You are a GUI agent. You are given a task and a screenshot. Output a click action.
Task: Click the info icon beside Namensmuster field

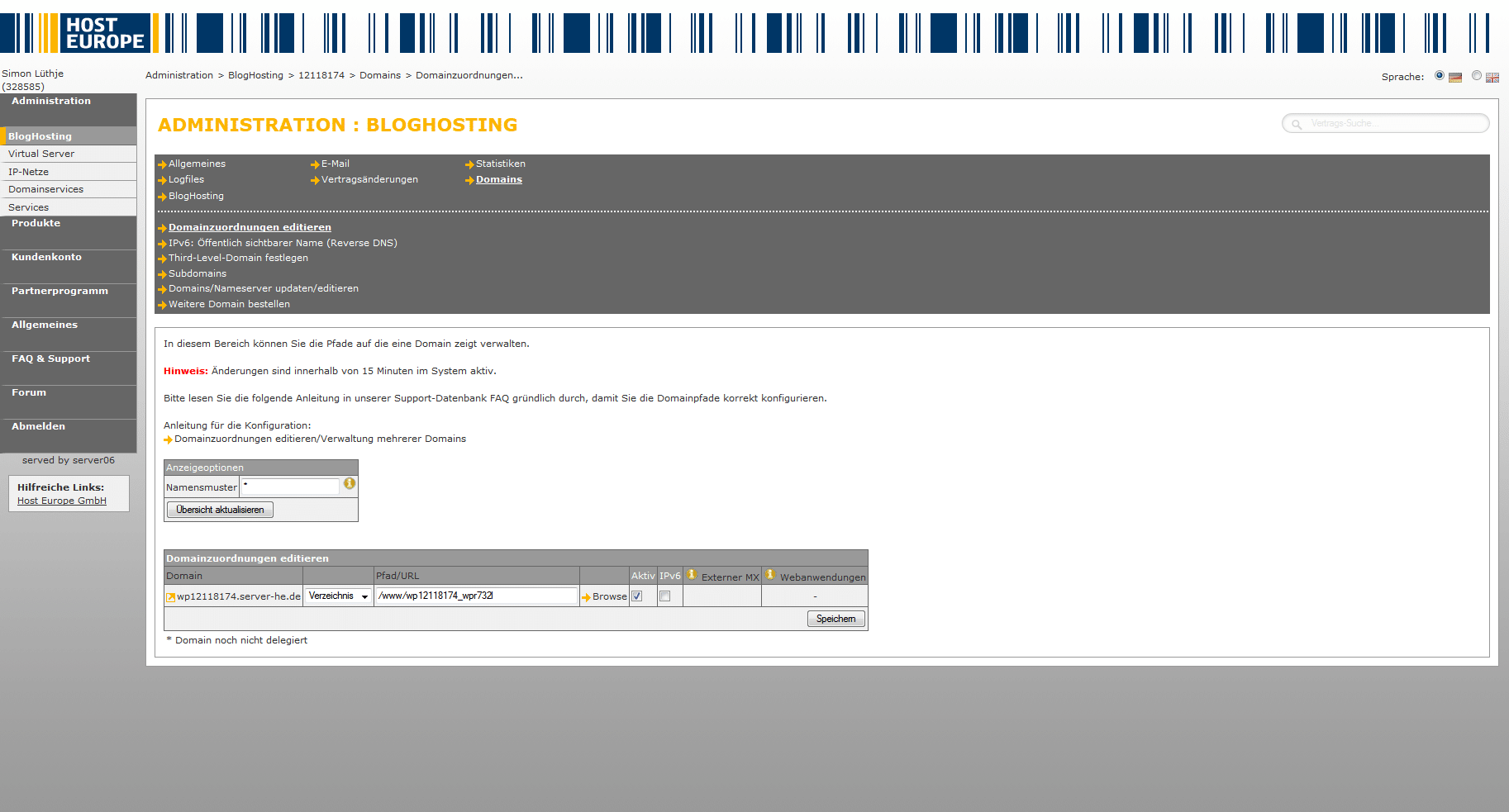pos(350,484)
